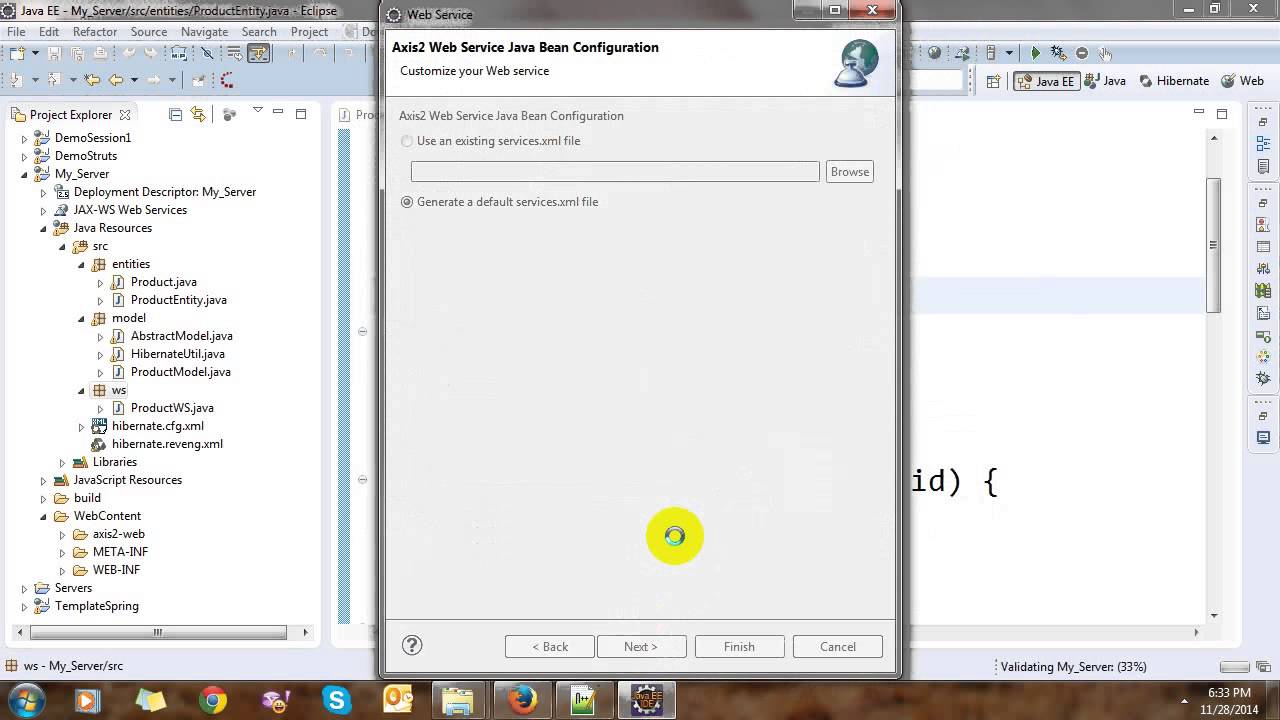Image resolution: width=1280 pixels, height=720 pixels.
Task: Expand the Libraries node
Action: click(x=62, y=462)
